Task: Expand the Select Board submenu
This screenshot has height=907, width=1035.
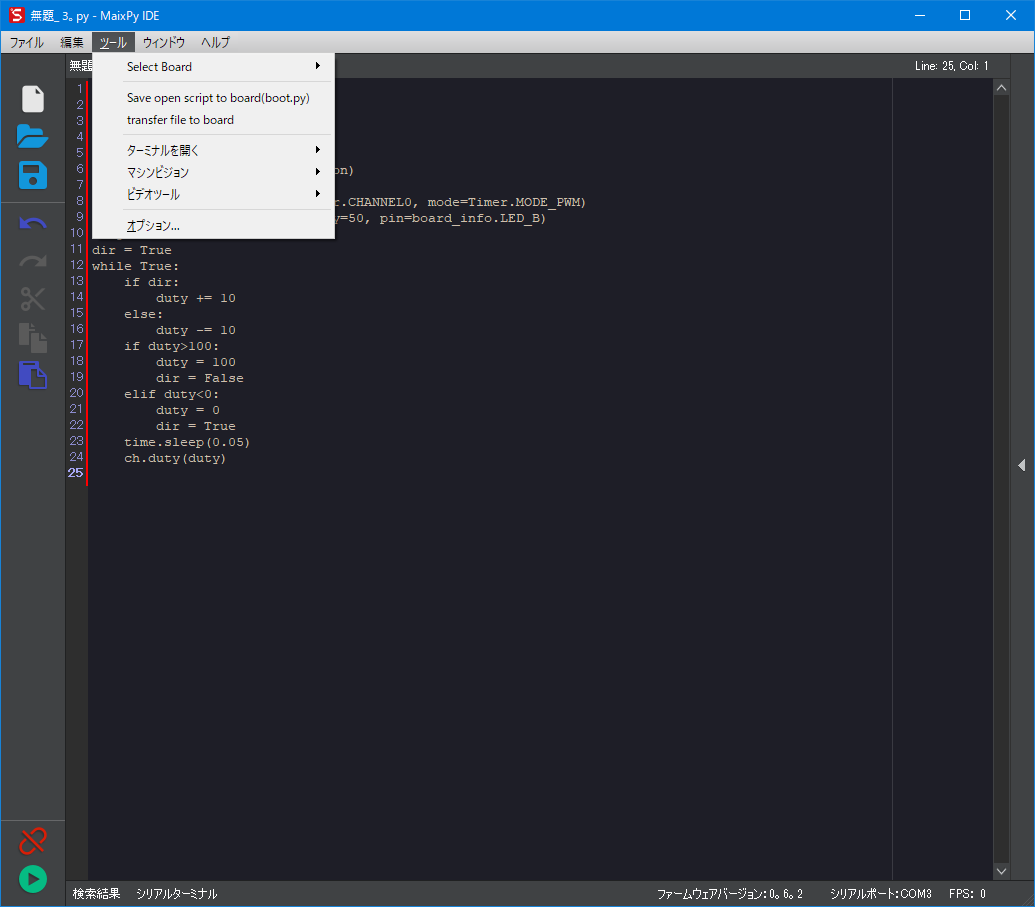Action: click(x=213, y=67)
